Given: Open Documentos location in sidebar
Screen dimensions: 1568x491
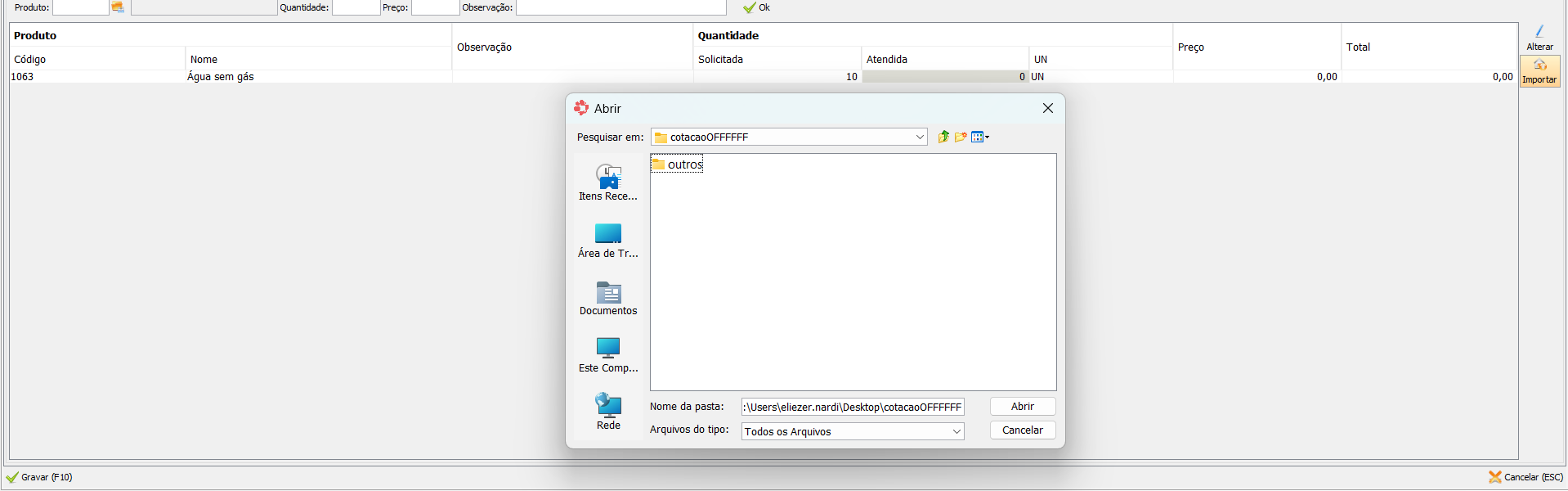Looking at the screenshot, I should tap(608, 298).
